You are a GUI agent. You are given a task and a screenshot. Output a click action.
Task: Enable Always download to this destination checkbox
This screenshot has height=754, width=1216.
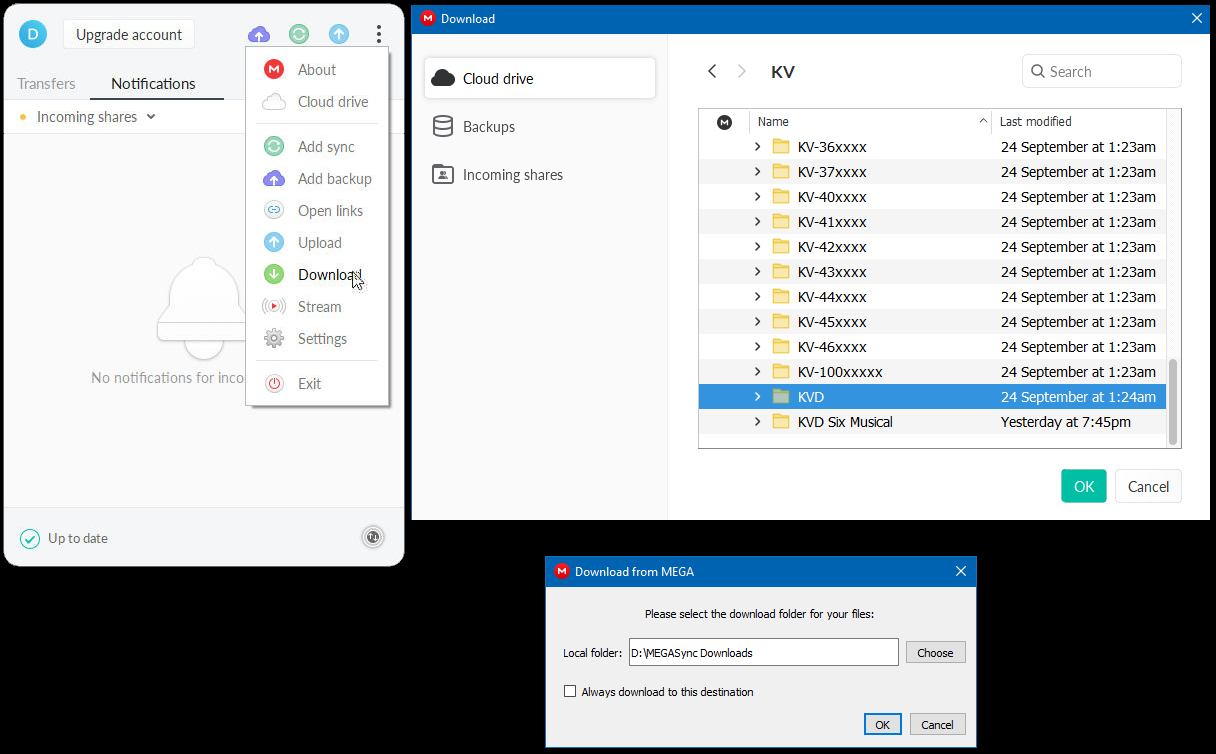[x=570, y=692]
